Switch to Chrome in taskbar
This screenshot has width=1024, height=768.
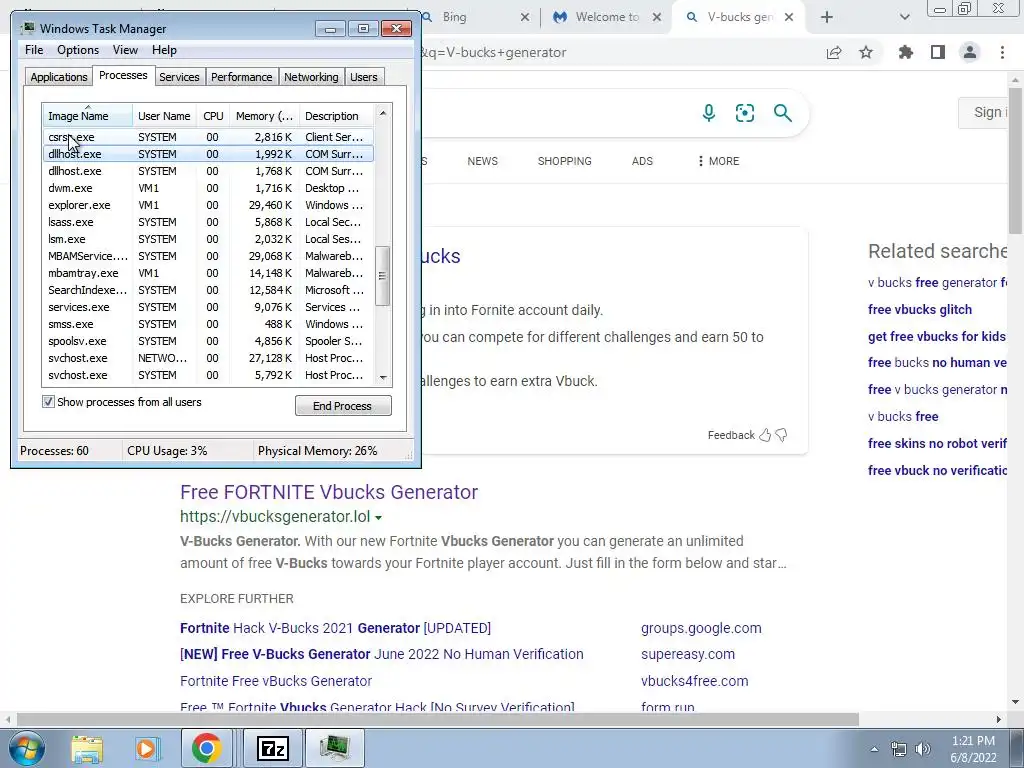[206, 748]
